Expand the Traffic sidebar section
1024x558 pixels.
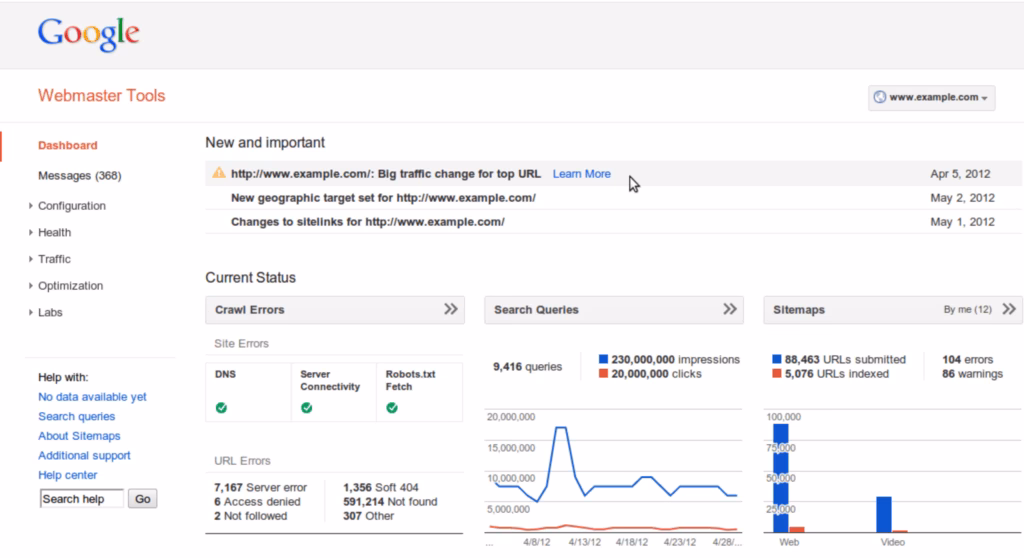click(54, 259)
